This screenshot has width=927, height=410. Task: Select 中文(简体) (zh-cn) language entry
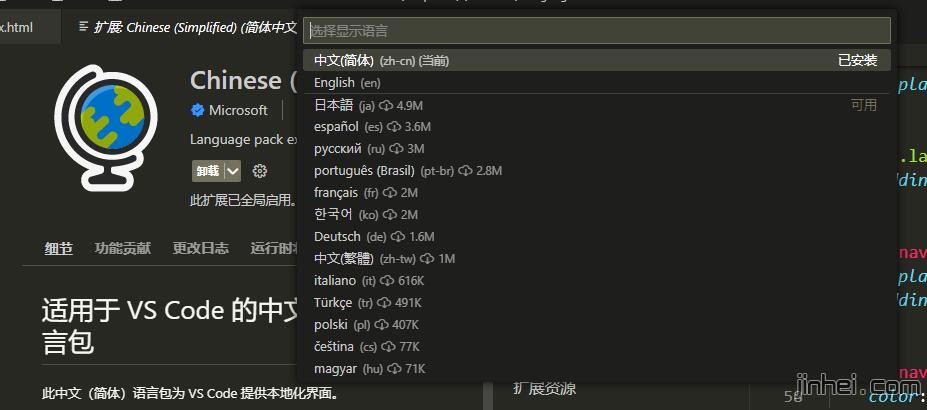[x=597, y=60]
